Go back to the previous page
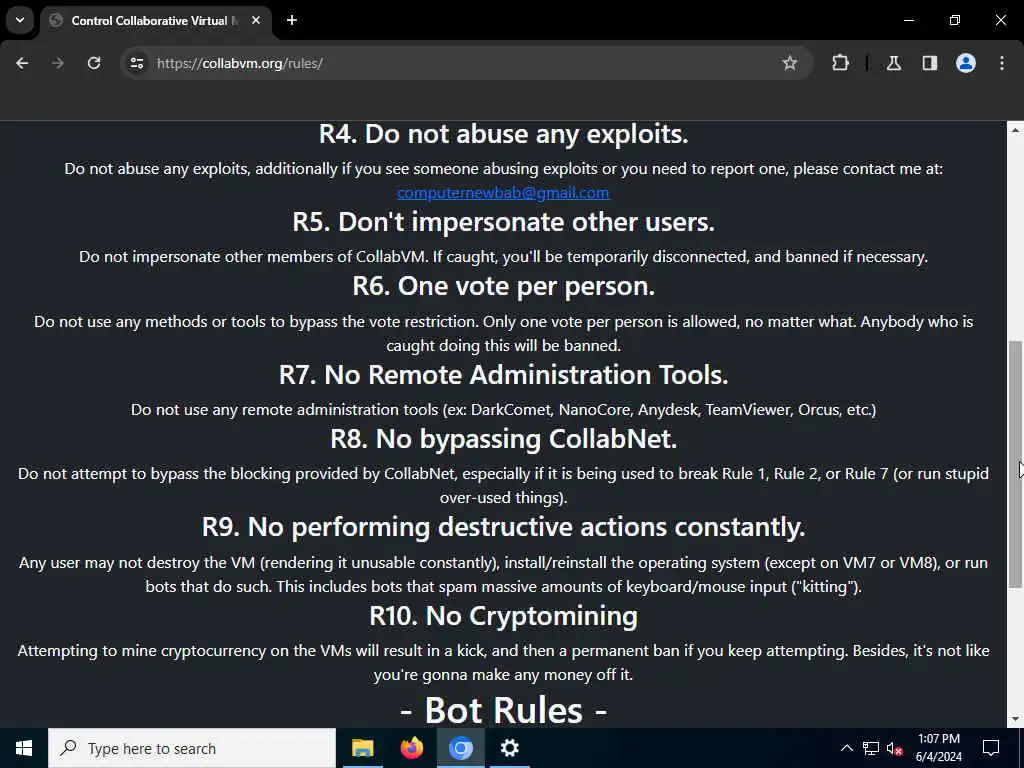 [x=22, y=63]
